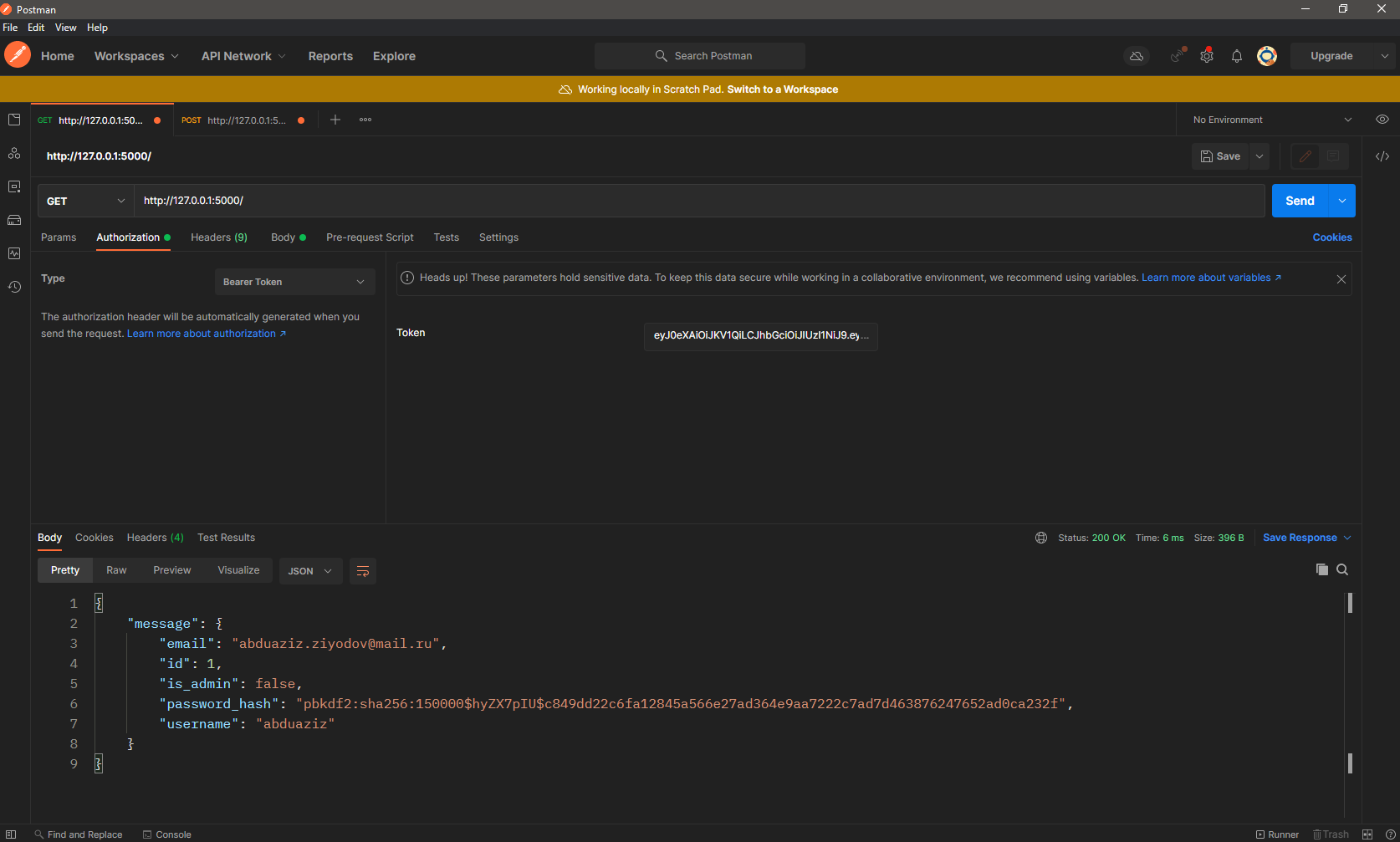
Task: Open the Environments sidebar icon
Action: [x=14, y=186]
